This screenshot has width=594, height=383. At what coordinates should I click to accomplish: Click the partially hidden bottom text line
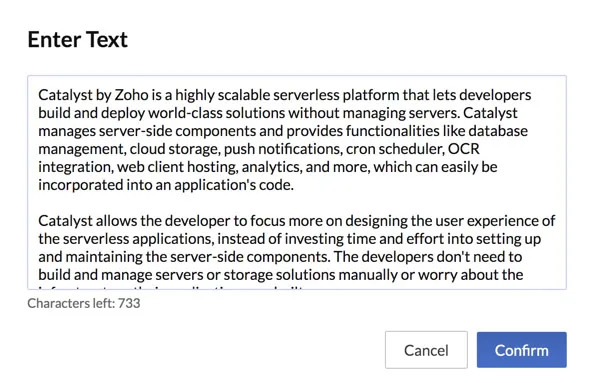click(172, 288)
